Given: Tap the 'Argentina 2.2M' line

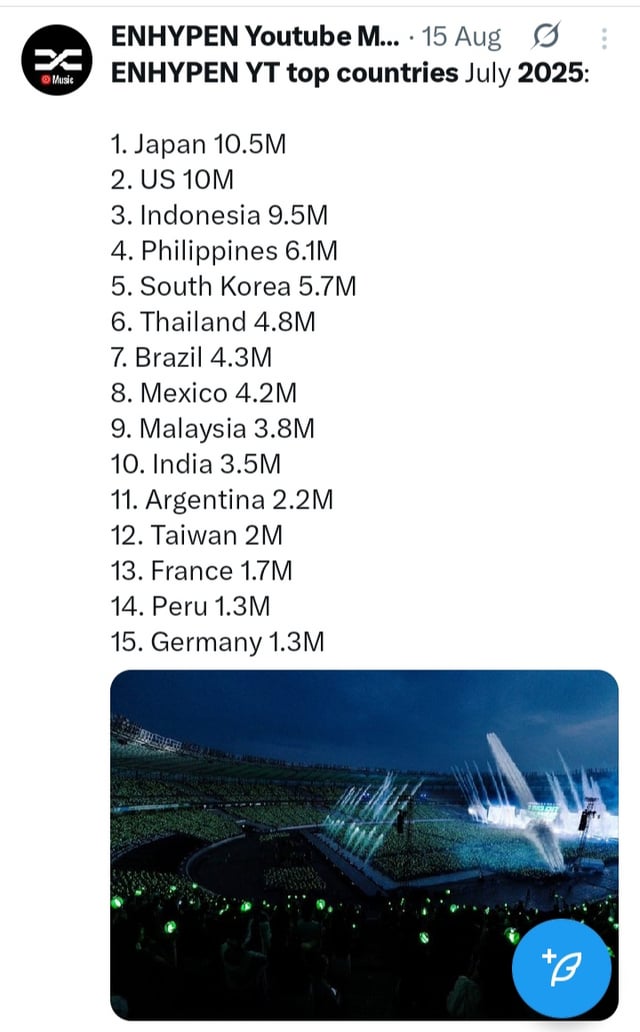Looking at the screenshot, I should click(222, 499).
